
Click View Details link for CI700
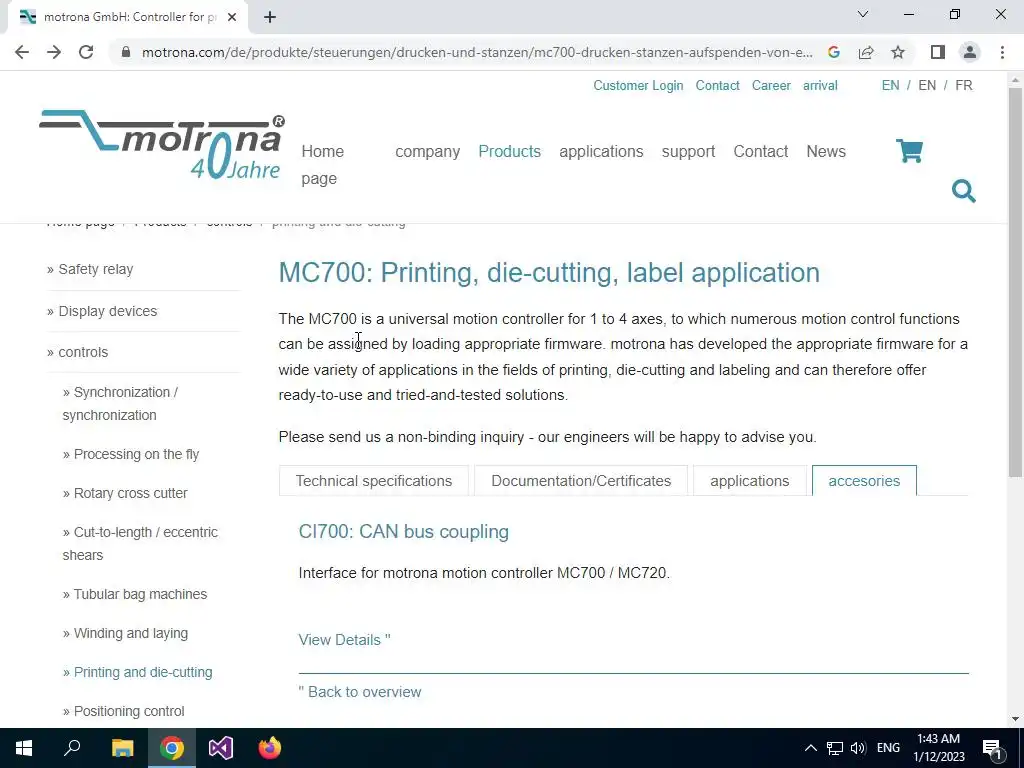coord(344,640)
